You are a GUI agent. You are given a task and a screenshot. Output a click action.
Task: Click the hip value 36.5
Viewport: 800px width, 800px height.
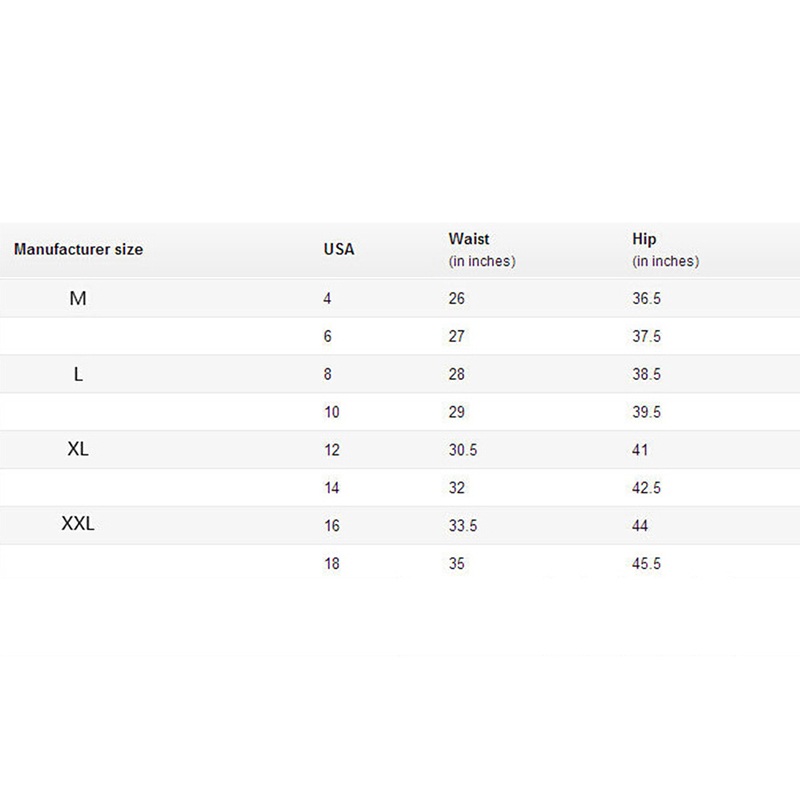click(x=646, y=299)
